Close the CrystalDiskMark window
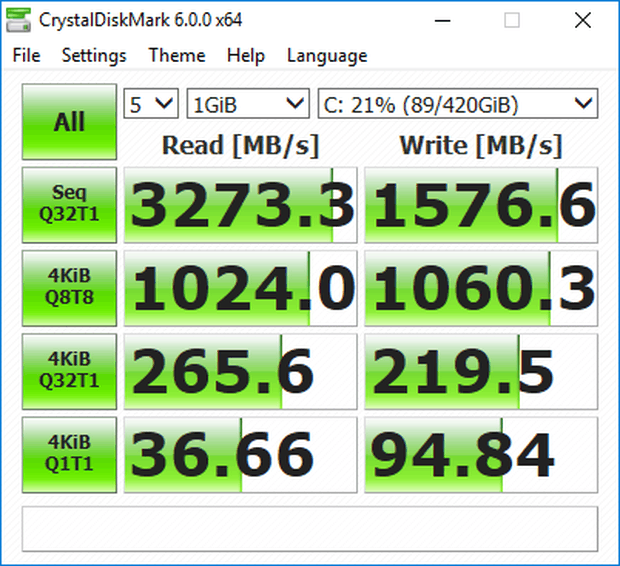This screenshot has width=620, height=566. tap(583, 20)
